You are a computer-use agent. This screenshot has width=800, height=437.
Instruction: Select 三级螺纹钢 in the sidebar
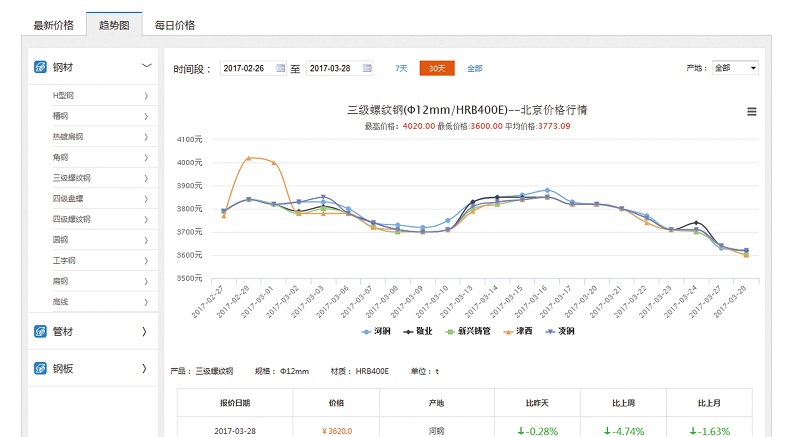click(x=72, y=178)
